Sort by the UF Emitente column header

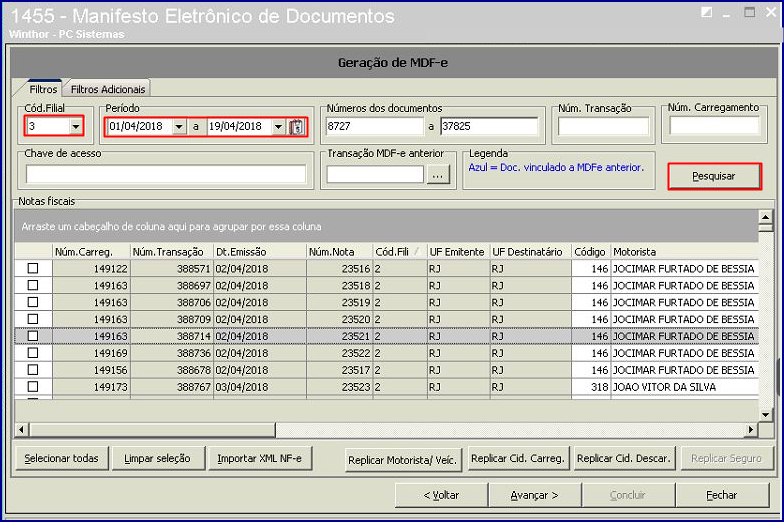[458, 252]
